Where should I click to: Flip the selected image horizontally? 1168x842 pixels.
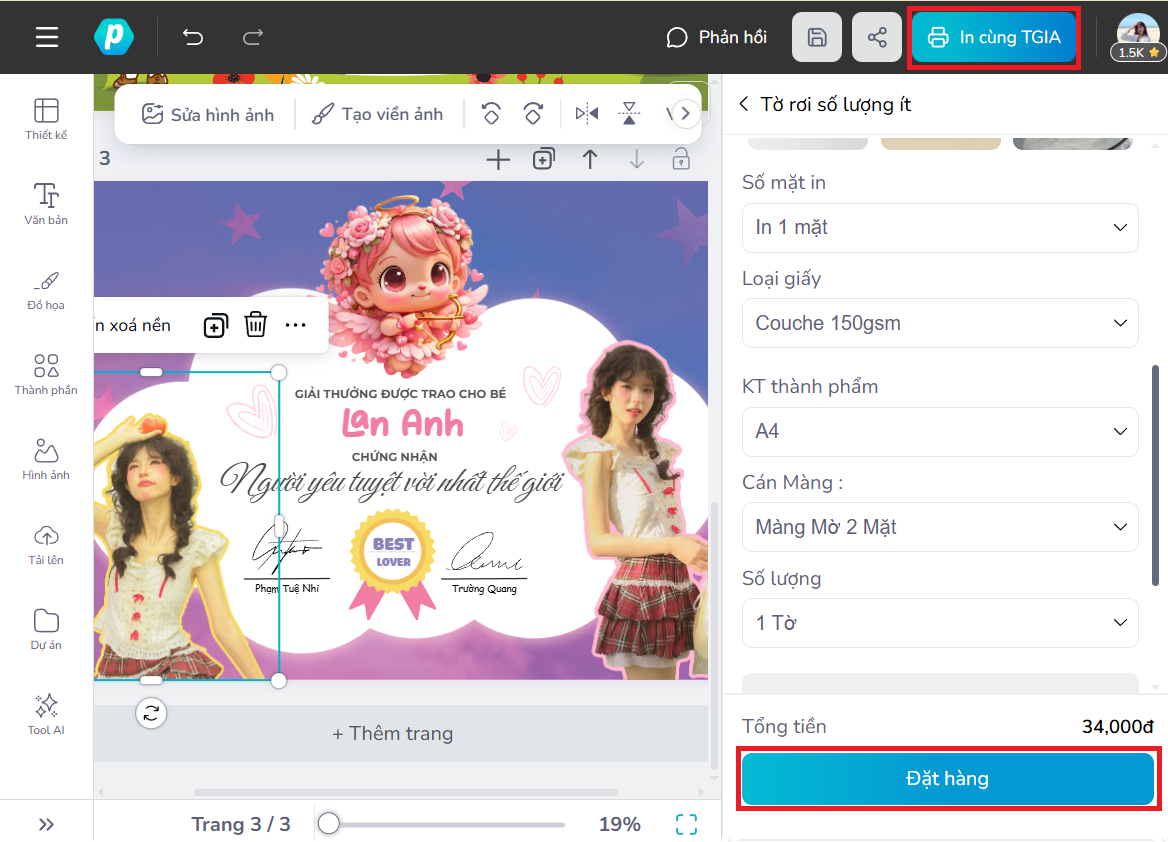(589, 113)
